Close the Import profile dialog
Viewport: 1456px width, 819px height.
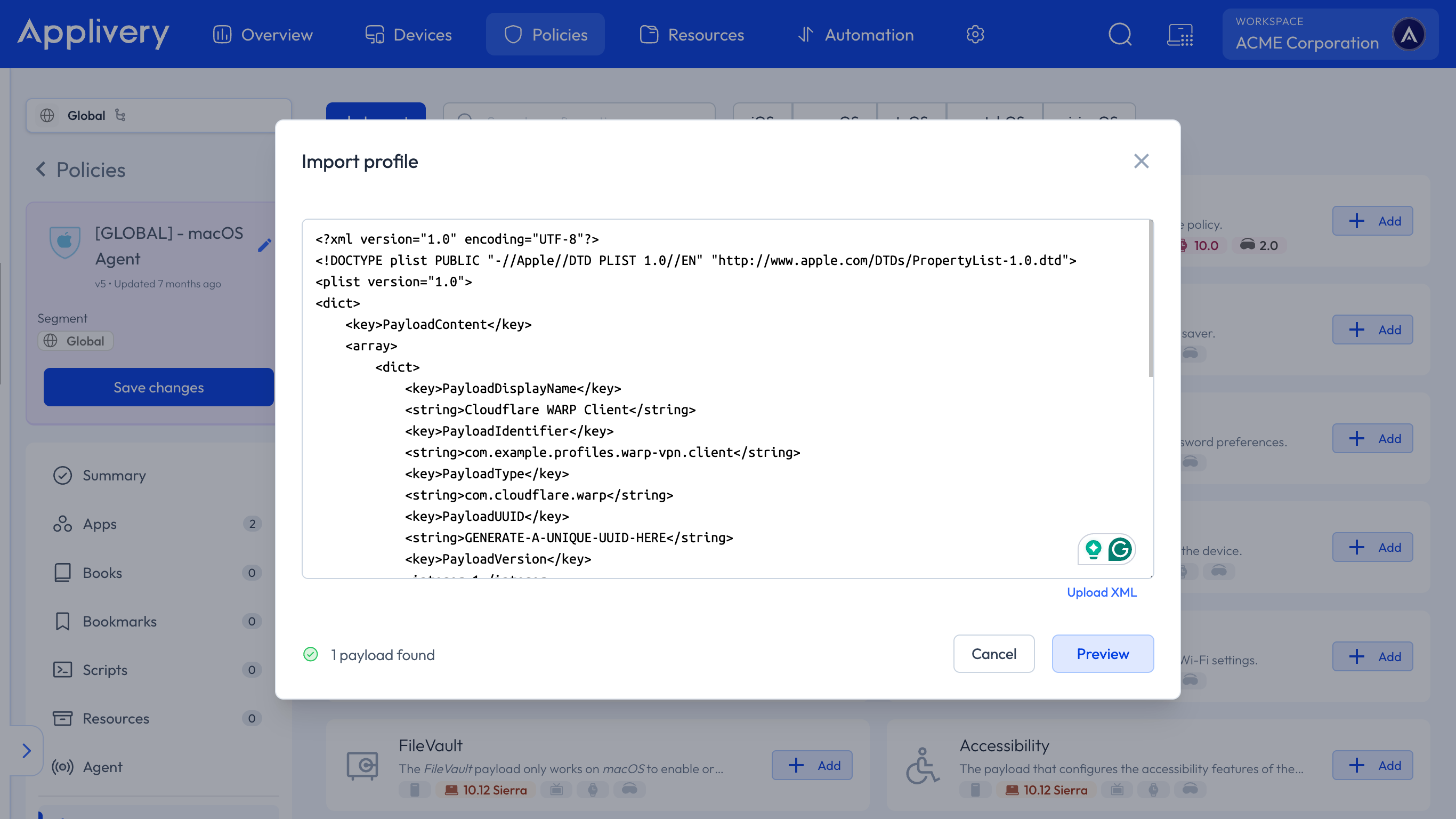1141,161
